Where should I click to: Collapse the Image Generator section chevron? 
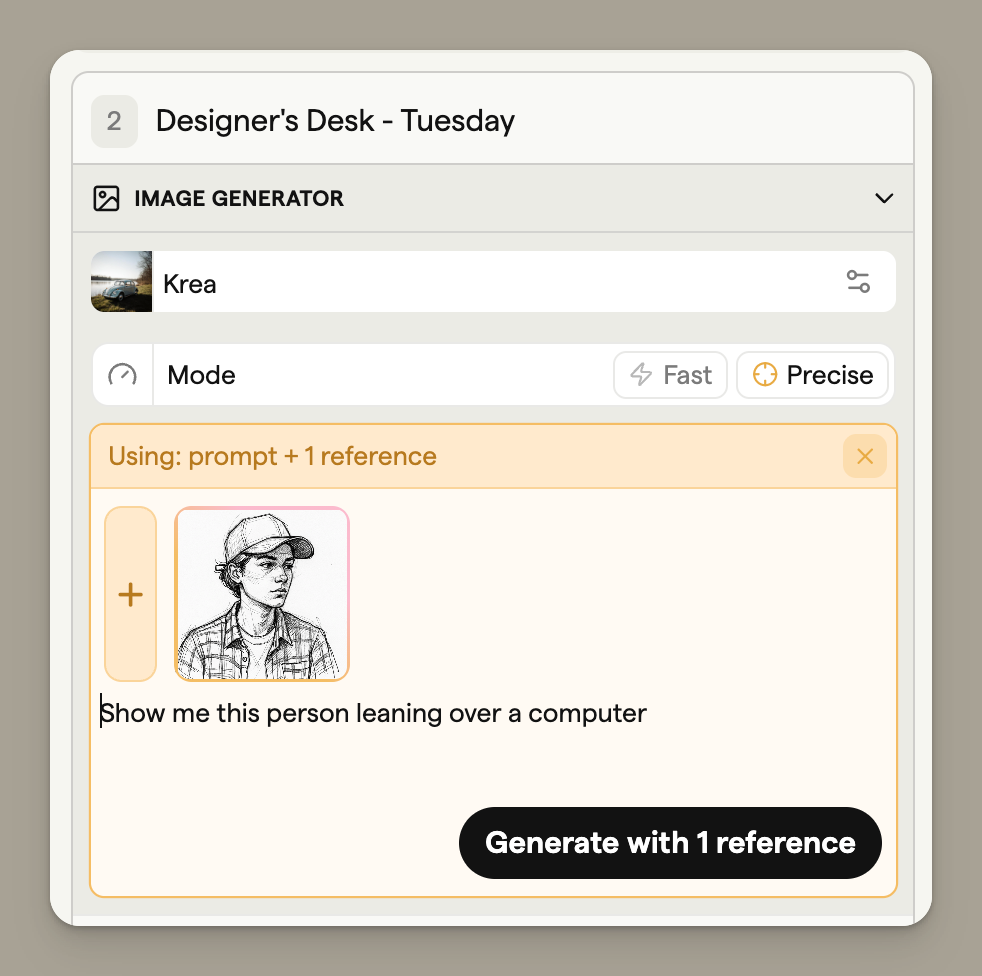[884, 198]
